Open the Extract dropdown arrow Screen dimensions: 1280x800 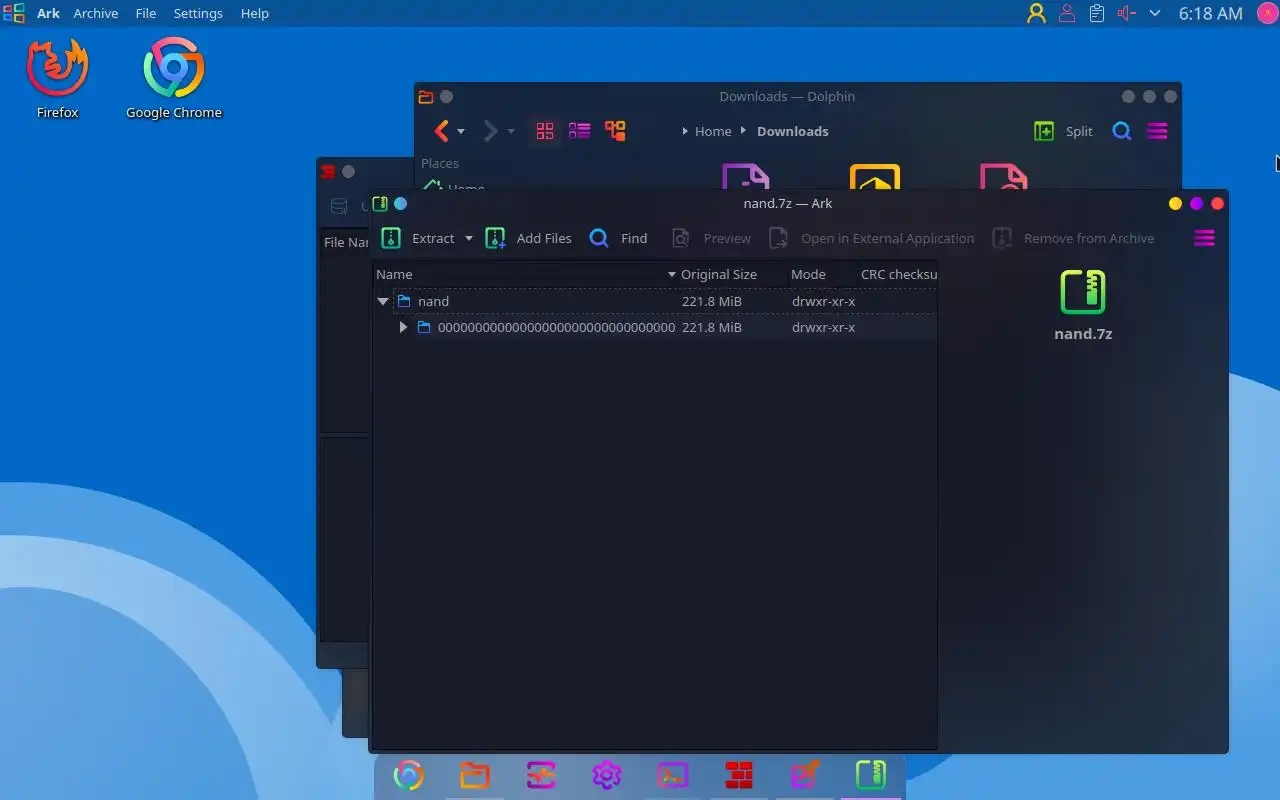click(468, 239)
